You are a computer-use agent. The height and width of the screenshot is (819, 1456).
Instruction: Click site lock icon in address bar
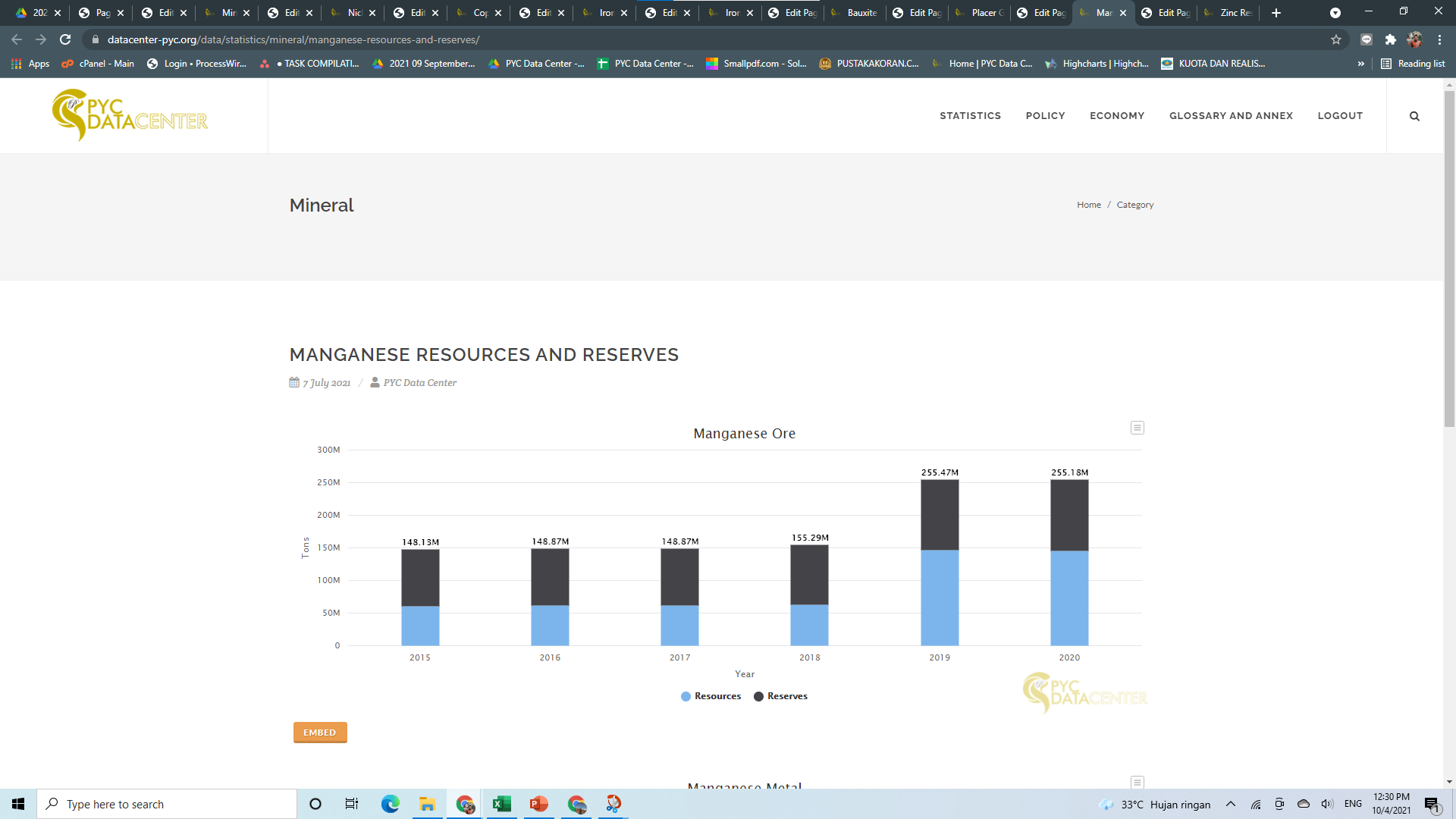95,39
